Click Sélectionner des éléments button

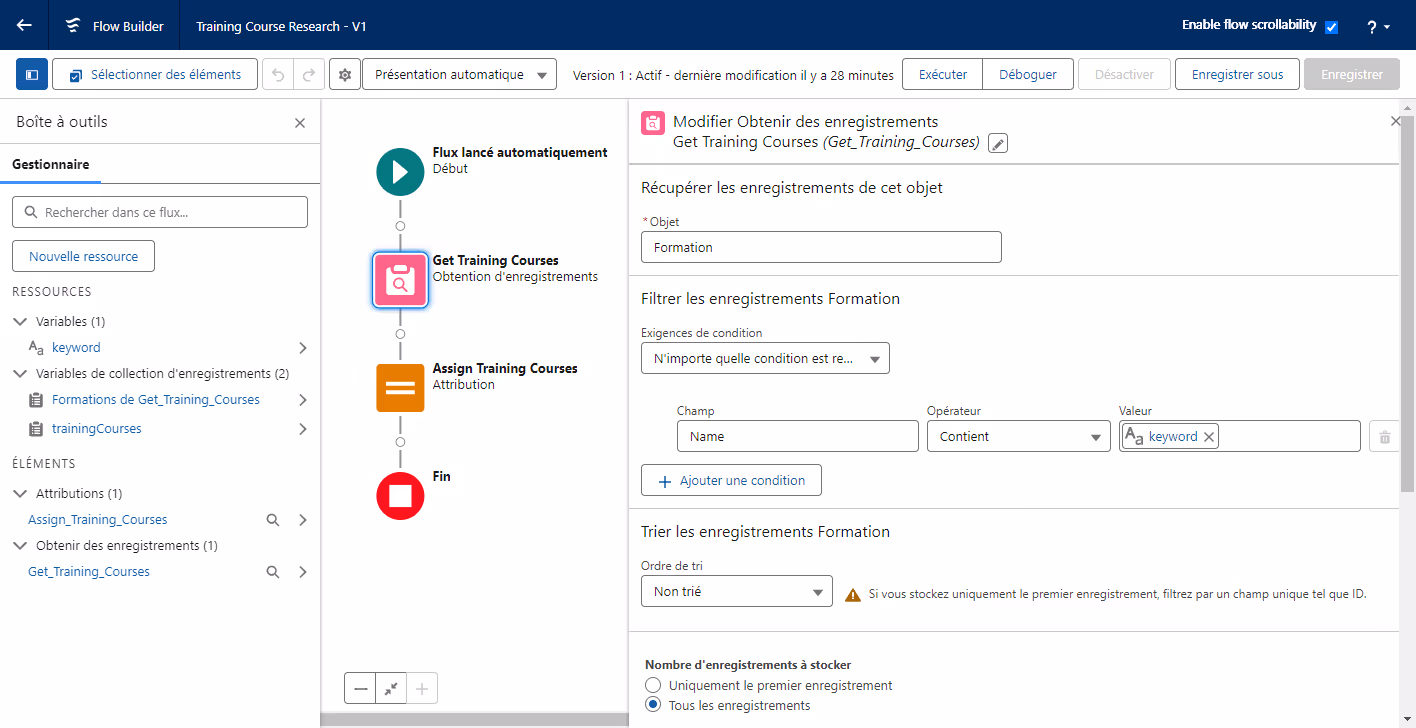tap(155, 74)
